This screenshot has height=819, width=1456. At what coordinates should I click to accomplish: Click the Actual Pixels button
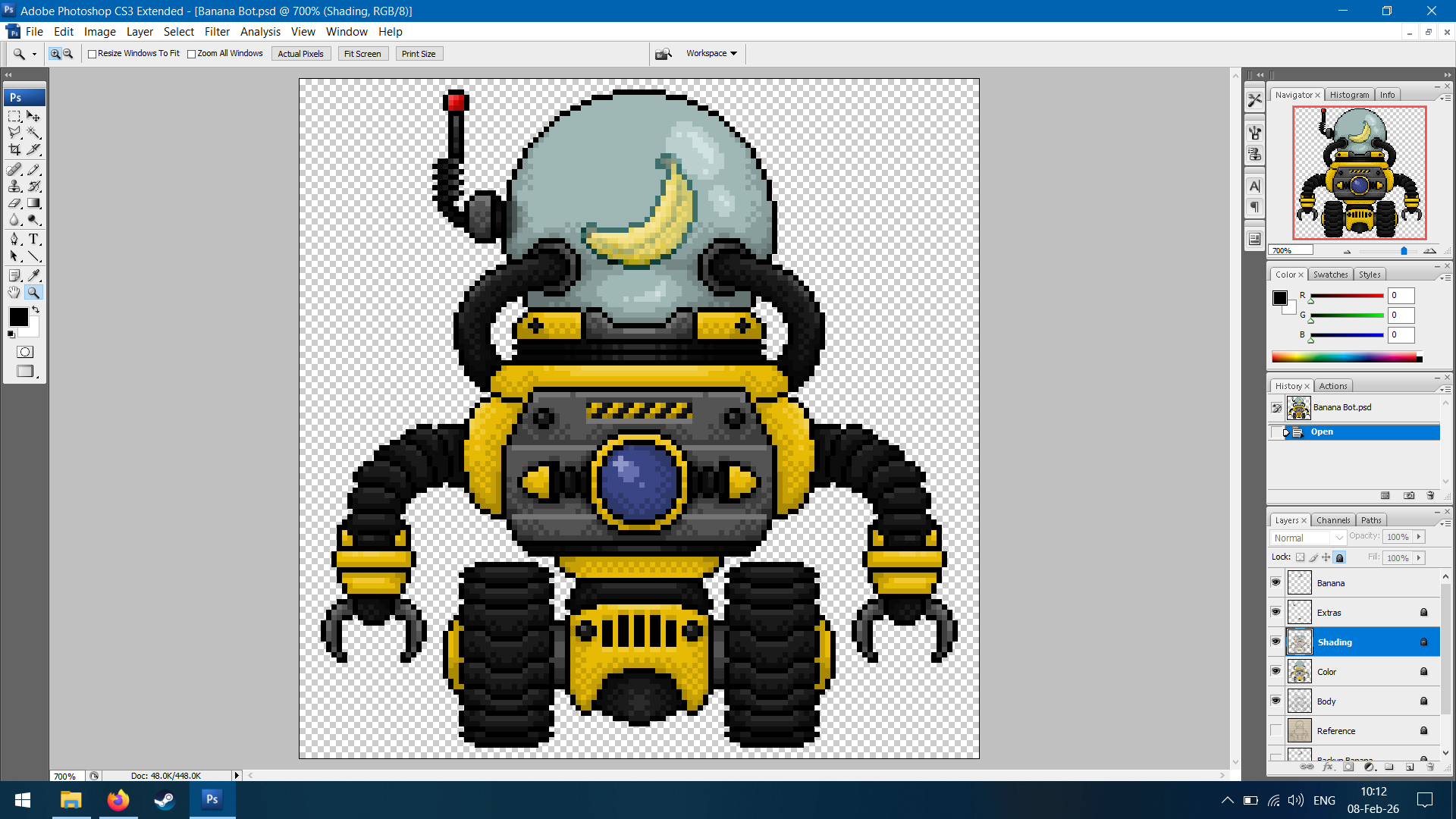[x=300, y=54]
